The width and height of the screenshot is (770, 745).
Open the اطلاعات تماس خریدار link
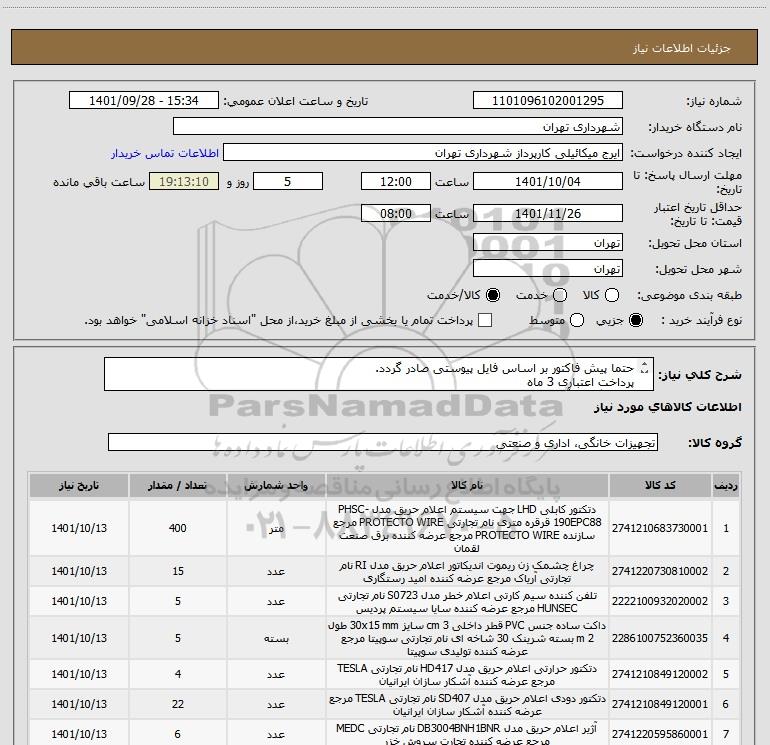(165, 153)
